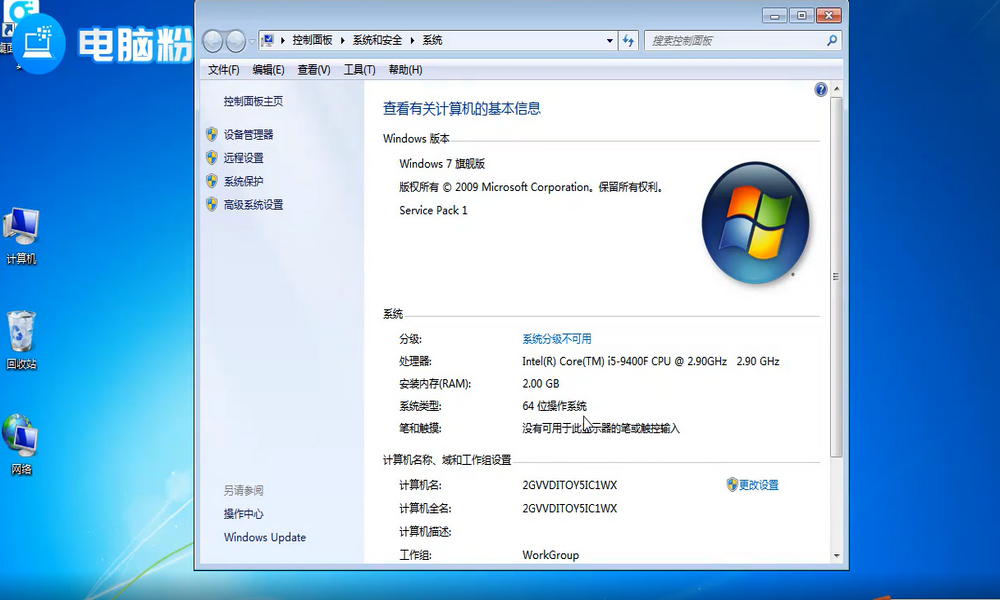Open 操作中心 link
Screen dimensions: 1000x600
pos(243,514)
